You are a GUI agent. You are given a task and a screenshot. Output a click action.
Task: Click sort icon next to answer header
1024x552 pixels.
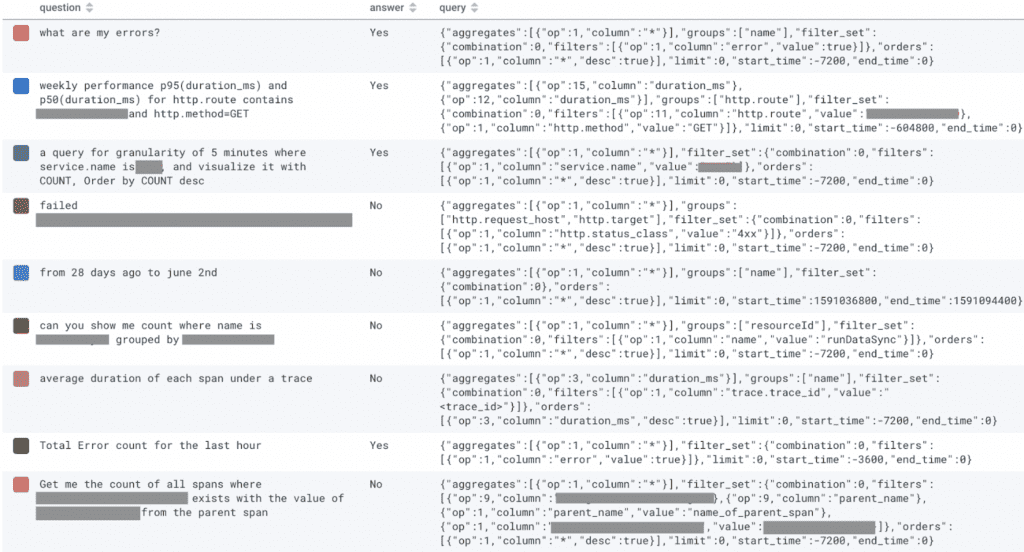[412, 8]
